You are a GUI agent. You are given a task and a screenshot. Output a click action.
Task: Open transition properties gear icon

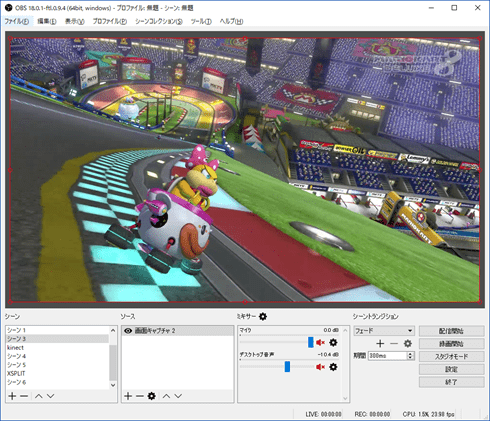[x=408, y=343]
